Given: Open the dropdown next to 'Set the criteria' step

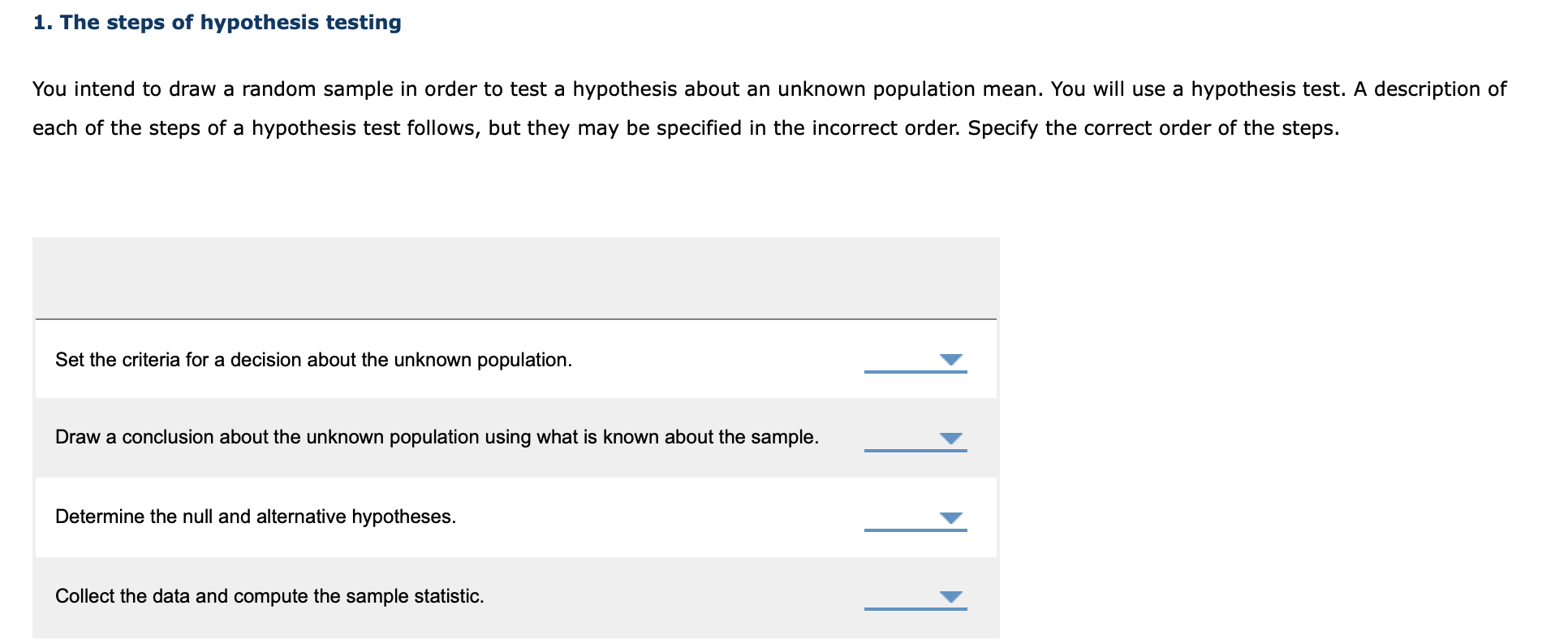Looking at the screenshot, I should click(x=952, y=359).
